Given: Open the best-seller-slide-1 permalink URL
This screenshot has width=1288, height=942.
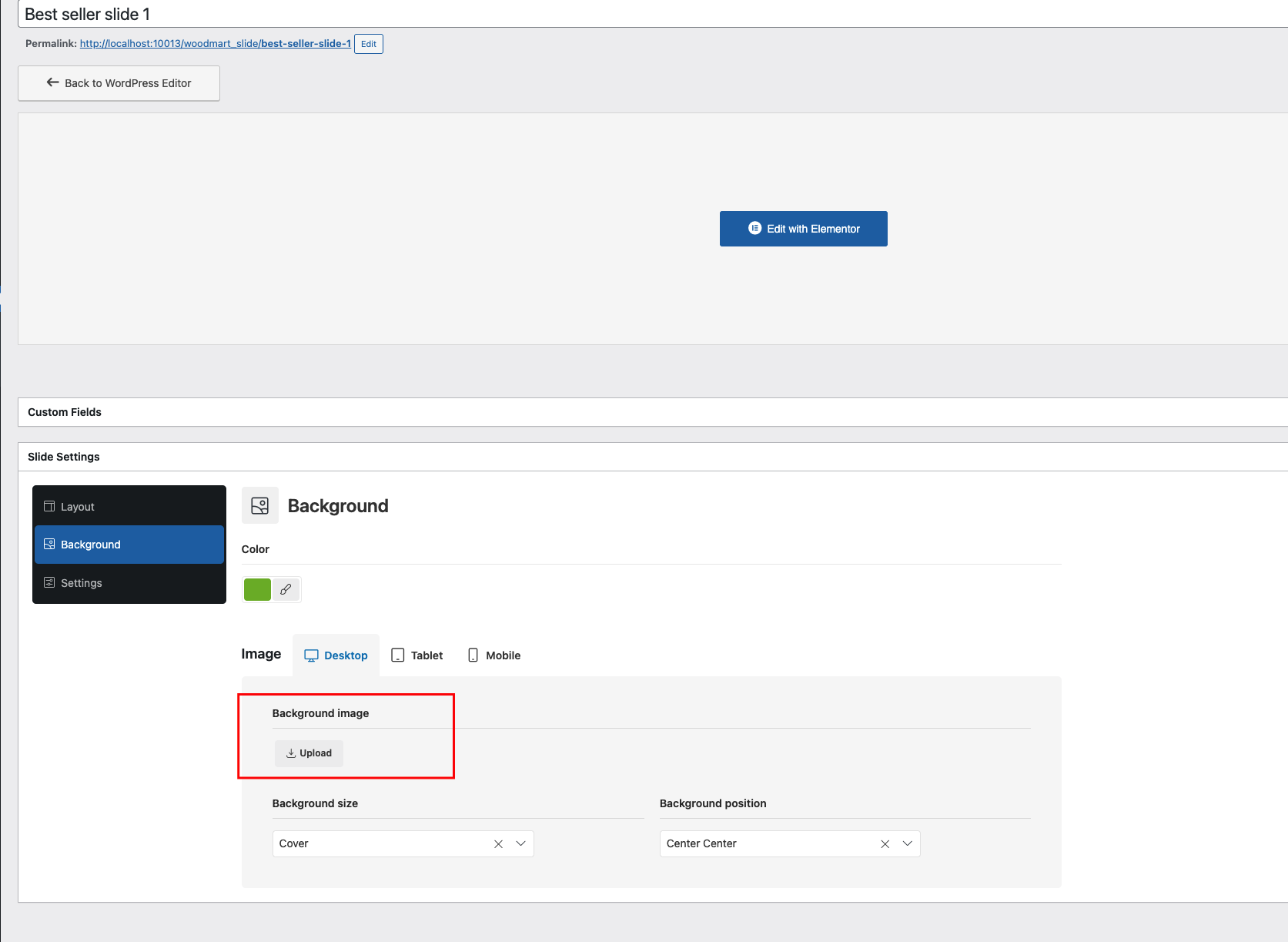Looking at the screenshot, I should [x=216, y=44].
